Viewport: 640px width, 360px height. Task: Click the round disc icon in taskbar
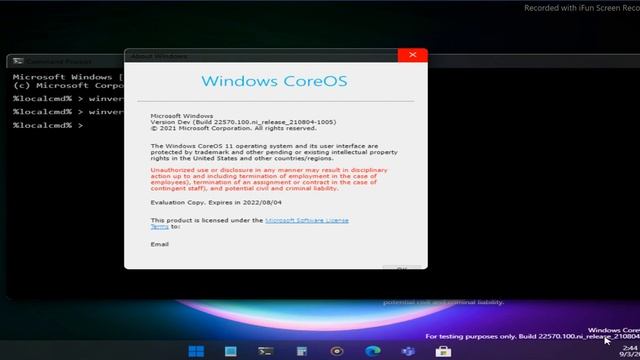click(337, 351)
